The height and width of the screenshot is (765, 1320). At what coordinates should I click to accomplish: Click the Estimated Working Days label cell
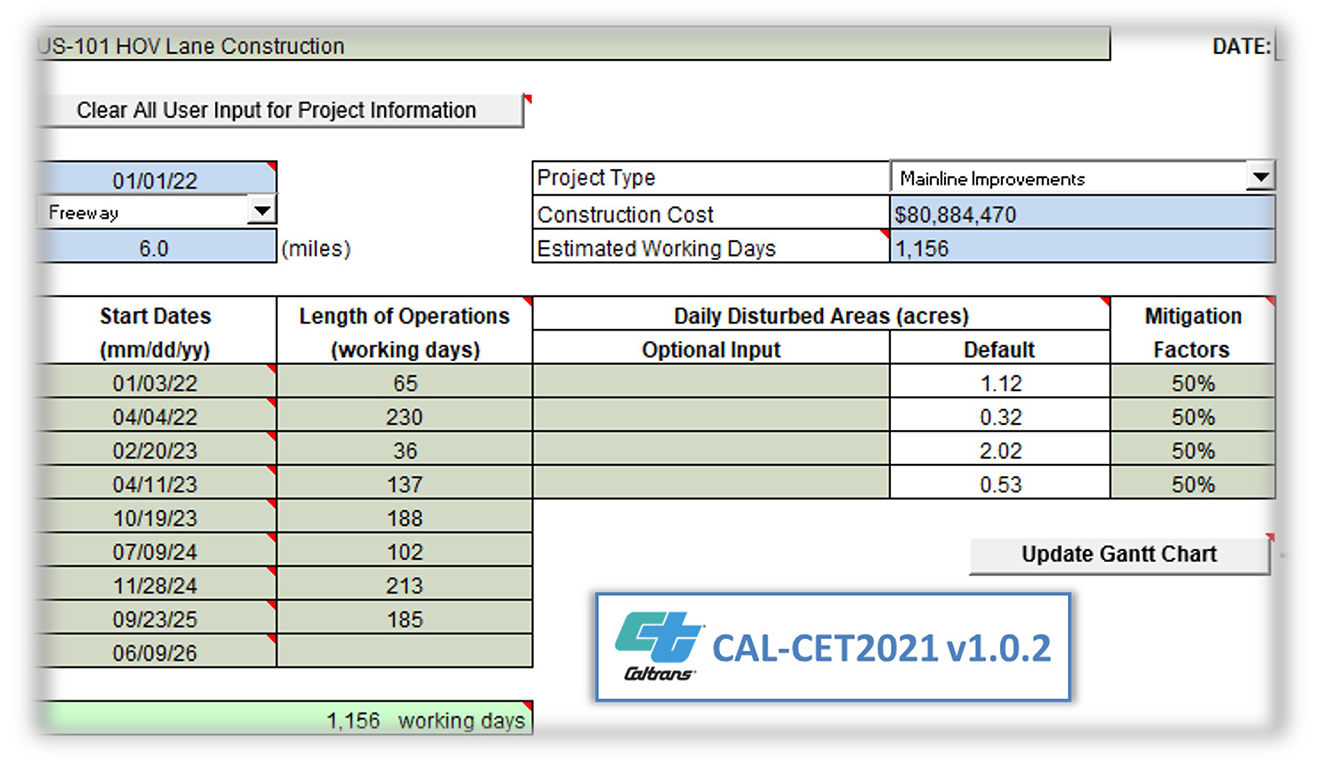point(711,247)
